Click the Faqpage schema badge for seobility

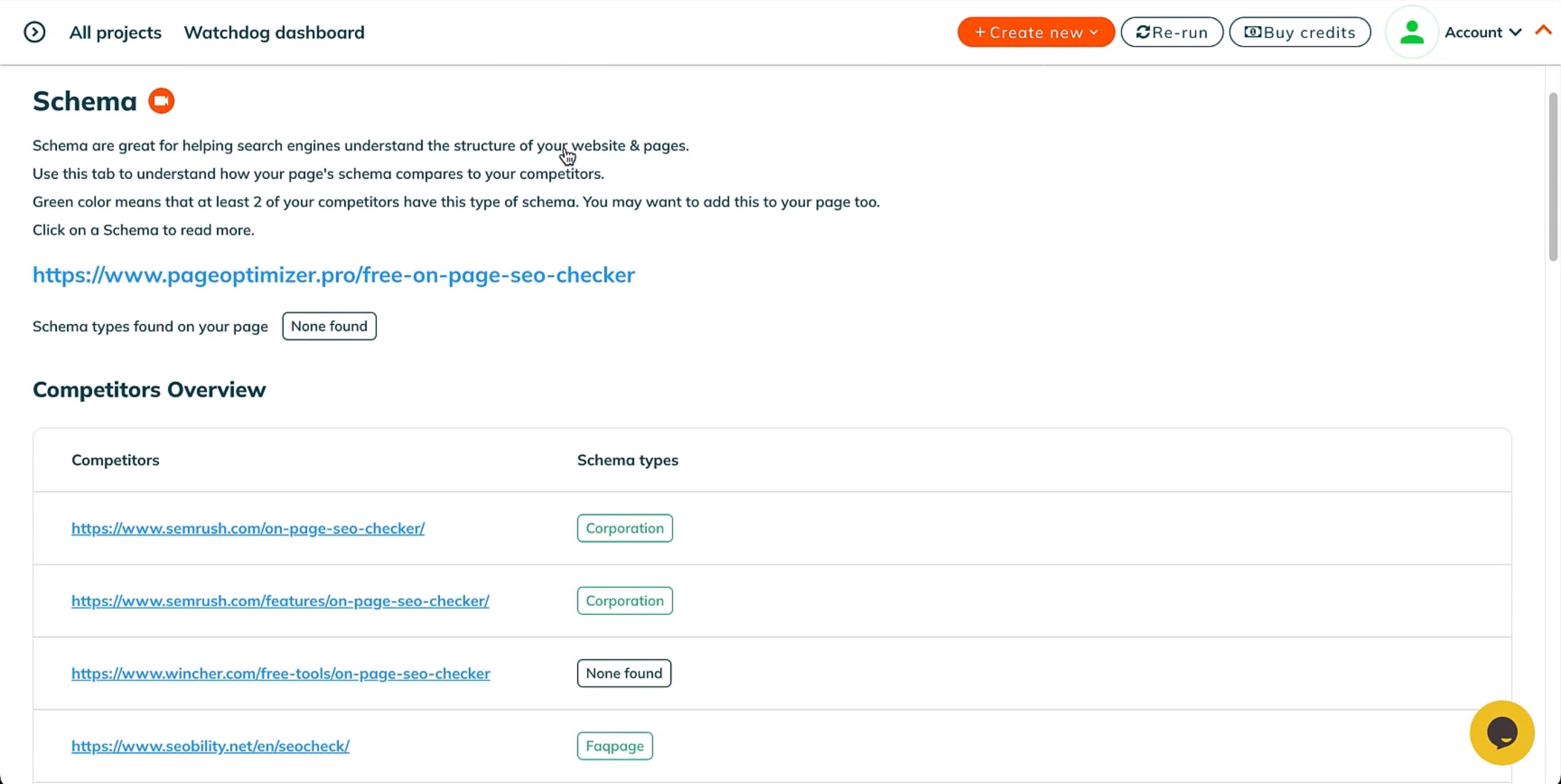point(614,745)
